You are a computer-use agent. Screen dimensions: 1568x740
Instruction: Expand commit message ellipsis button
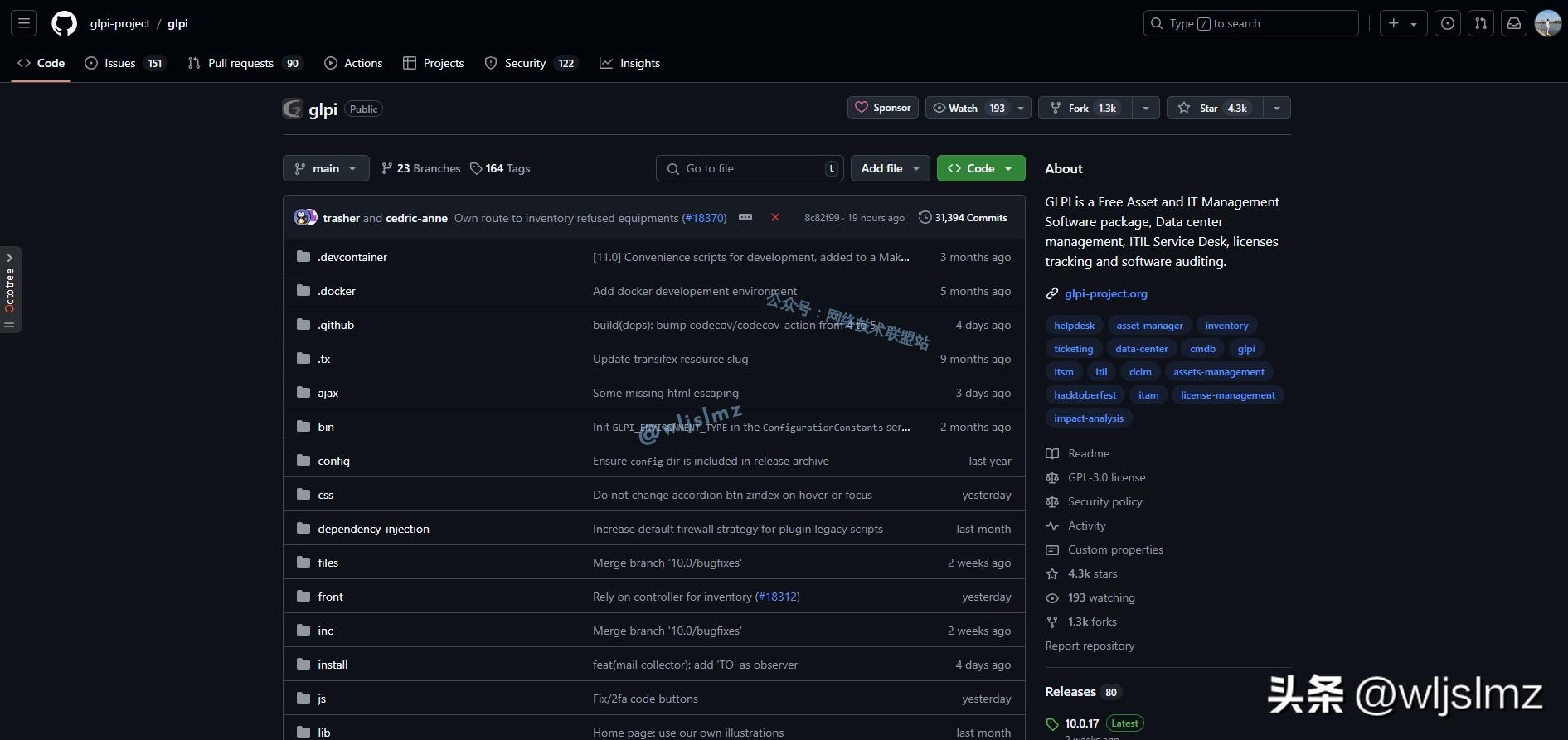point(745,218)
